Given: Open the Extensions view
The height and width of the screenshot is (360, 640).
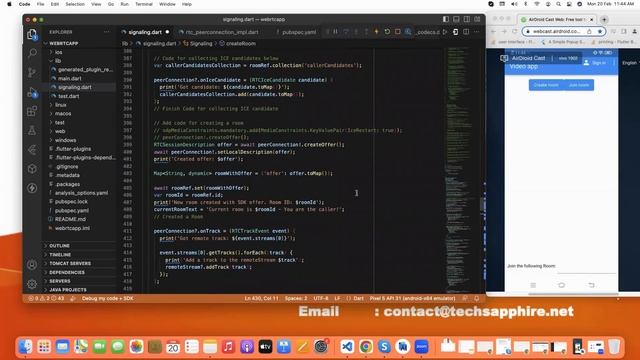Looking at the screenshot, I should click(32, 111).
